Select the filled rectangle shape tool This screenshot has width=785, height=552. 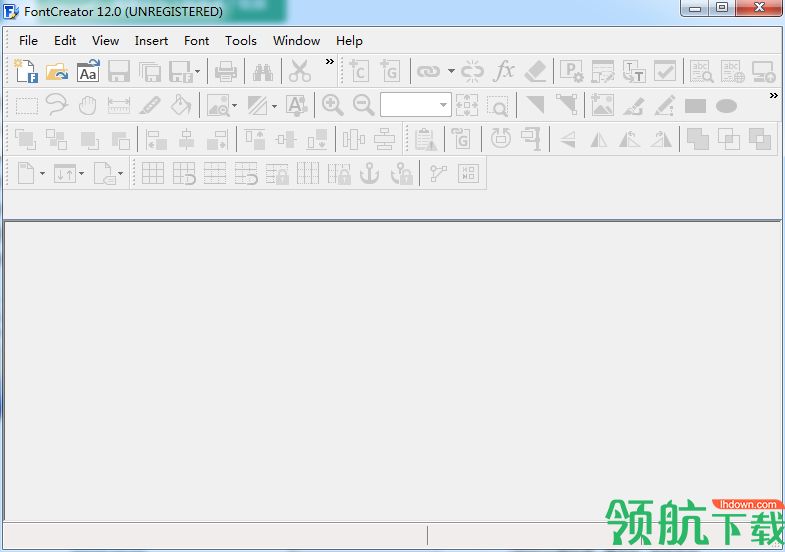(x=695, y=106)
